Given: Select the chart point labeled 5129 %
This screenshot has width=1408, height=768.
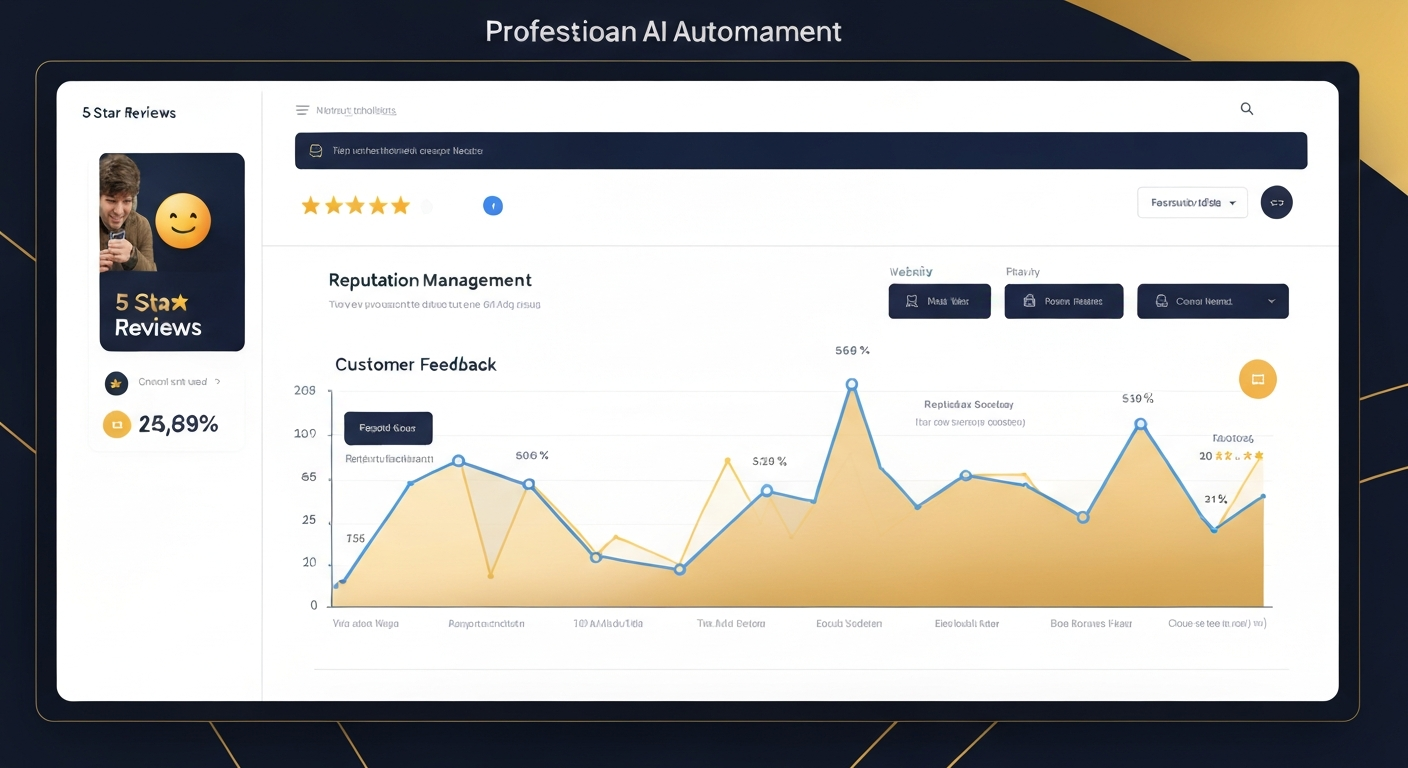Looking at the screenshot, I should click(766, 491).
